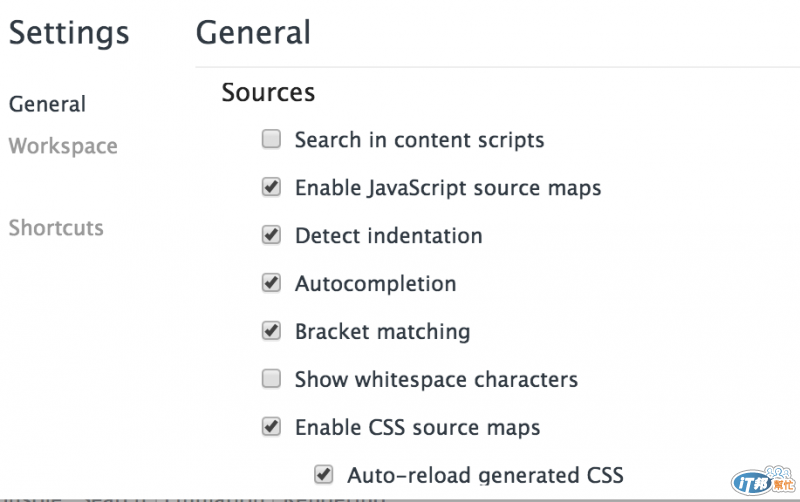Image resolution: width=800 pixels, height=502 pixels.
Task: Click the 'Bracket matching' label text
Action: 382,332
